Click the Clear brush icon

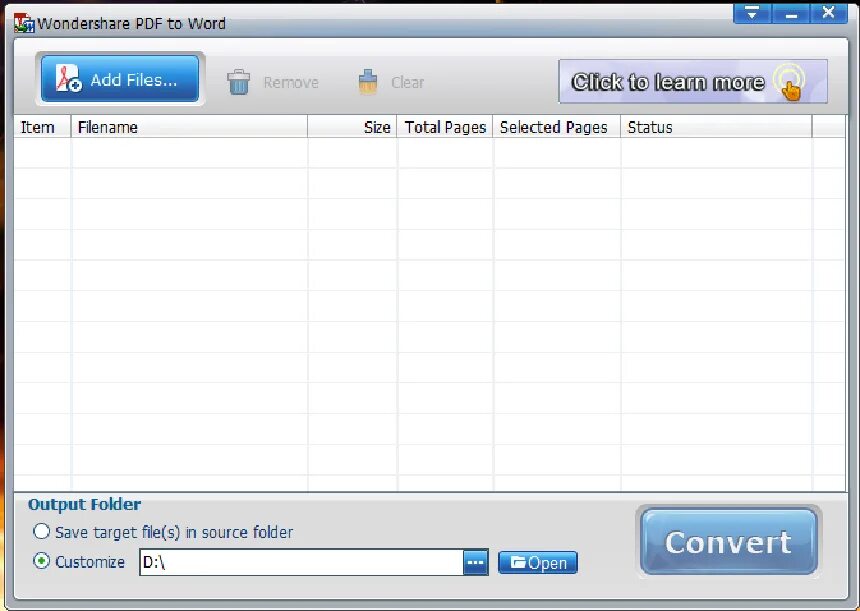point(368,82)
